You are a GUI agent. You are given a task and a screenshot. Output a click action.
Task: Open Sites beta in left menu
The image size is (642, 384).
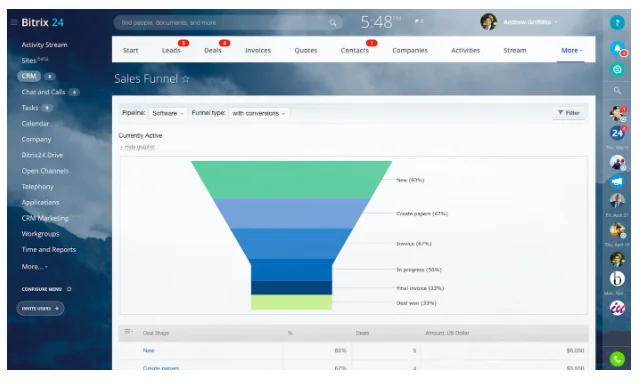35,60
